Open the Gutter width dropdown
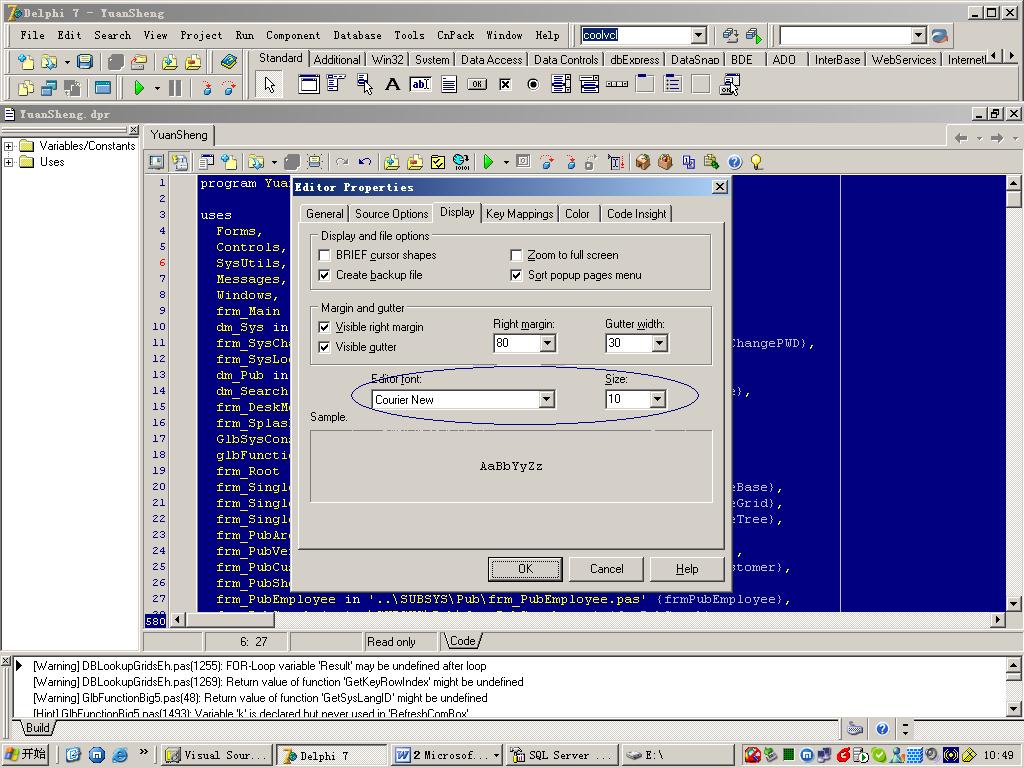The image size is (1024, 768). pyautogui.click(x=659, y=343)
